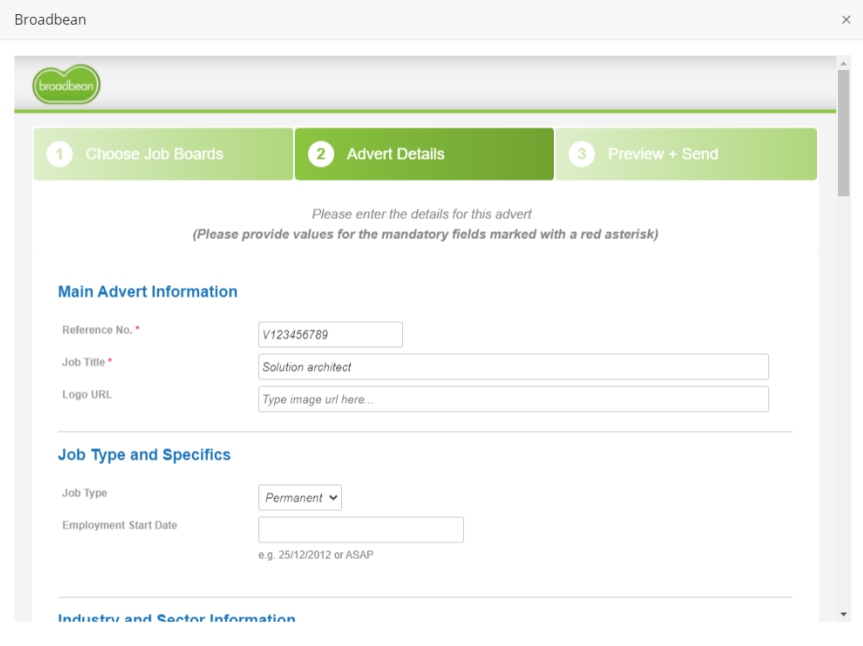This screenshot has width=863, height=646.
Task: Close the Broadbean dialog
Action: (x=846, y=20)
